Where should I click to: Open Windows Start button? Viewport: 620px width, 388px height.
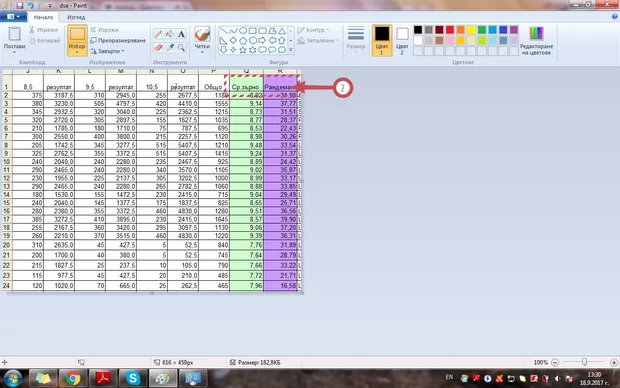pos(13,379)
